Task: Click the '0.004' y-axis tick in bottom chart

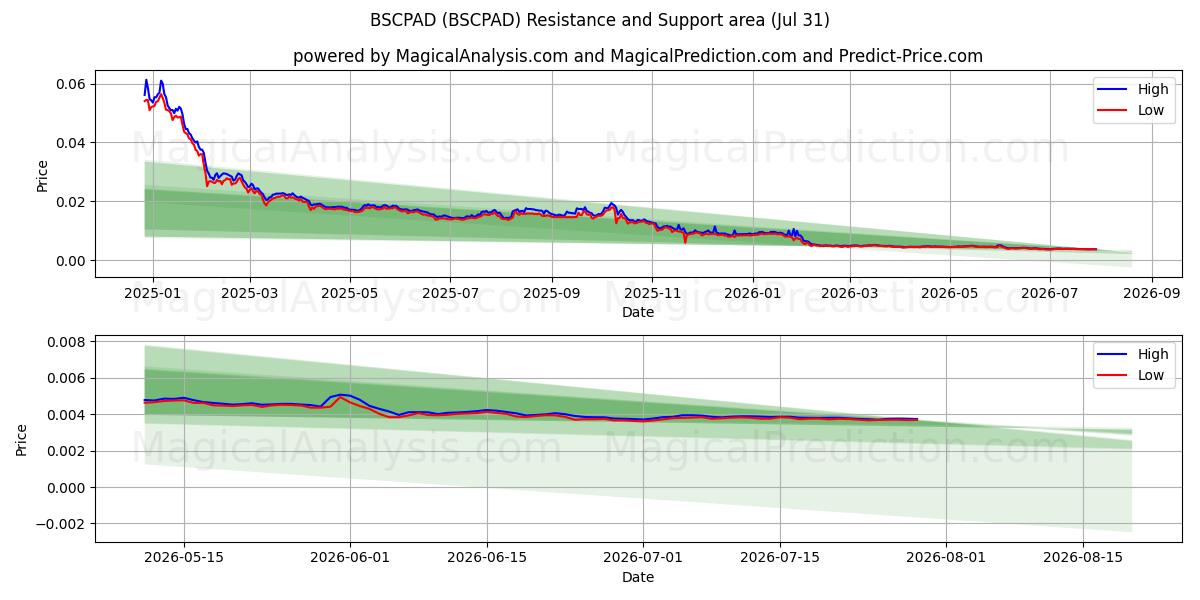Action: pyautogui.click(x=68, y=415)
